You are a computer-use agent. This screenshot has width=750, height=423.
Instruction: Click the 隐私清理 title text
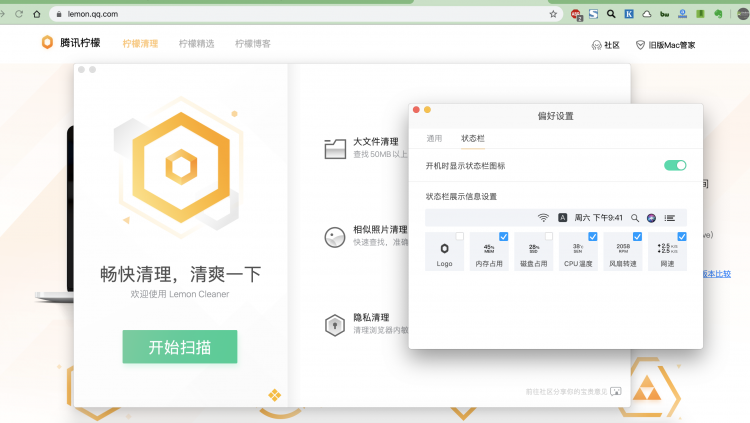coord(371,317)
